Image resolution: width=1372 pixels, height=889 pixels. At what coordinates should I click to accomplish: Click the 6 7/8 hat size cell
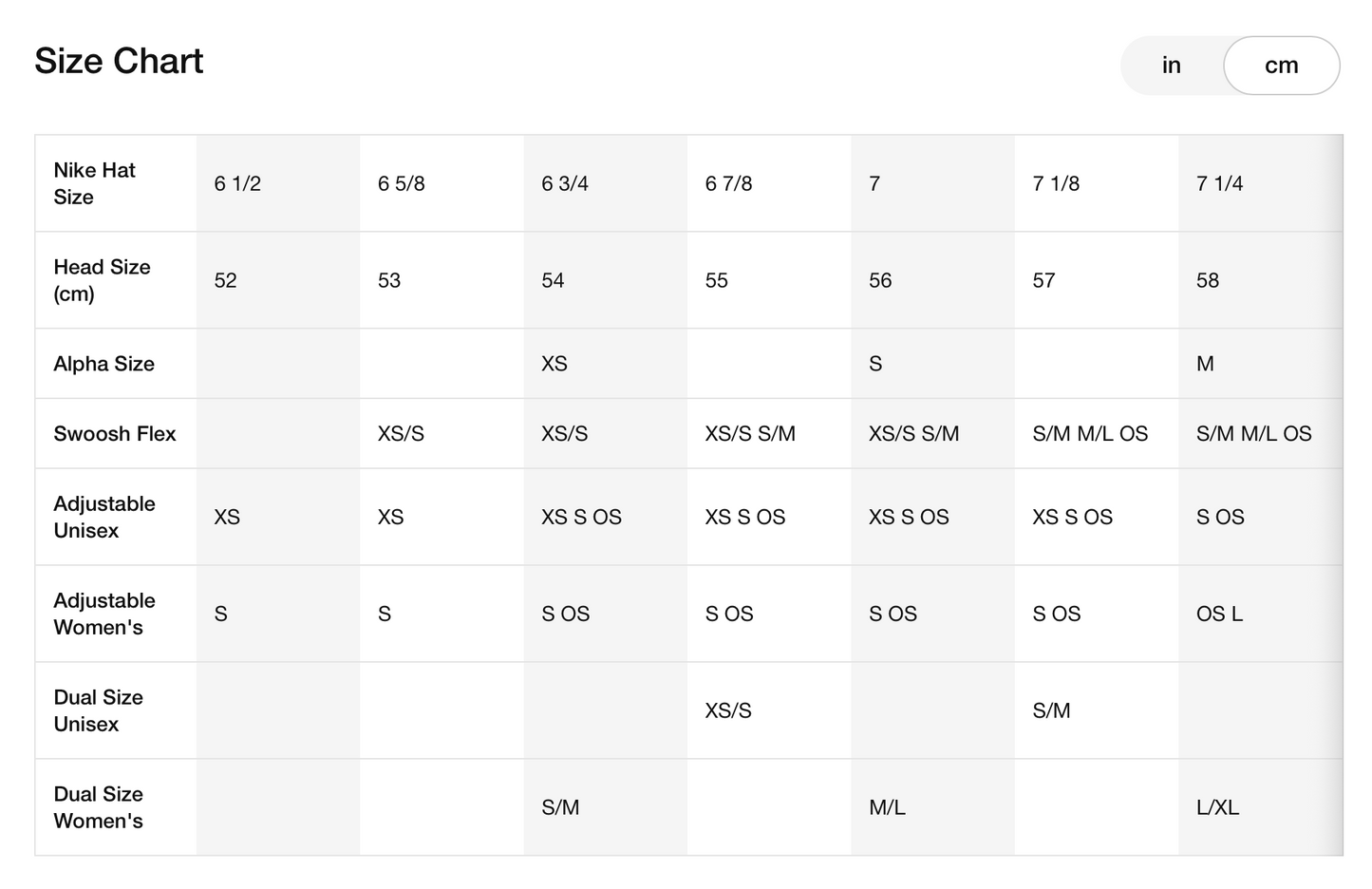728,183
